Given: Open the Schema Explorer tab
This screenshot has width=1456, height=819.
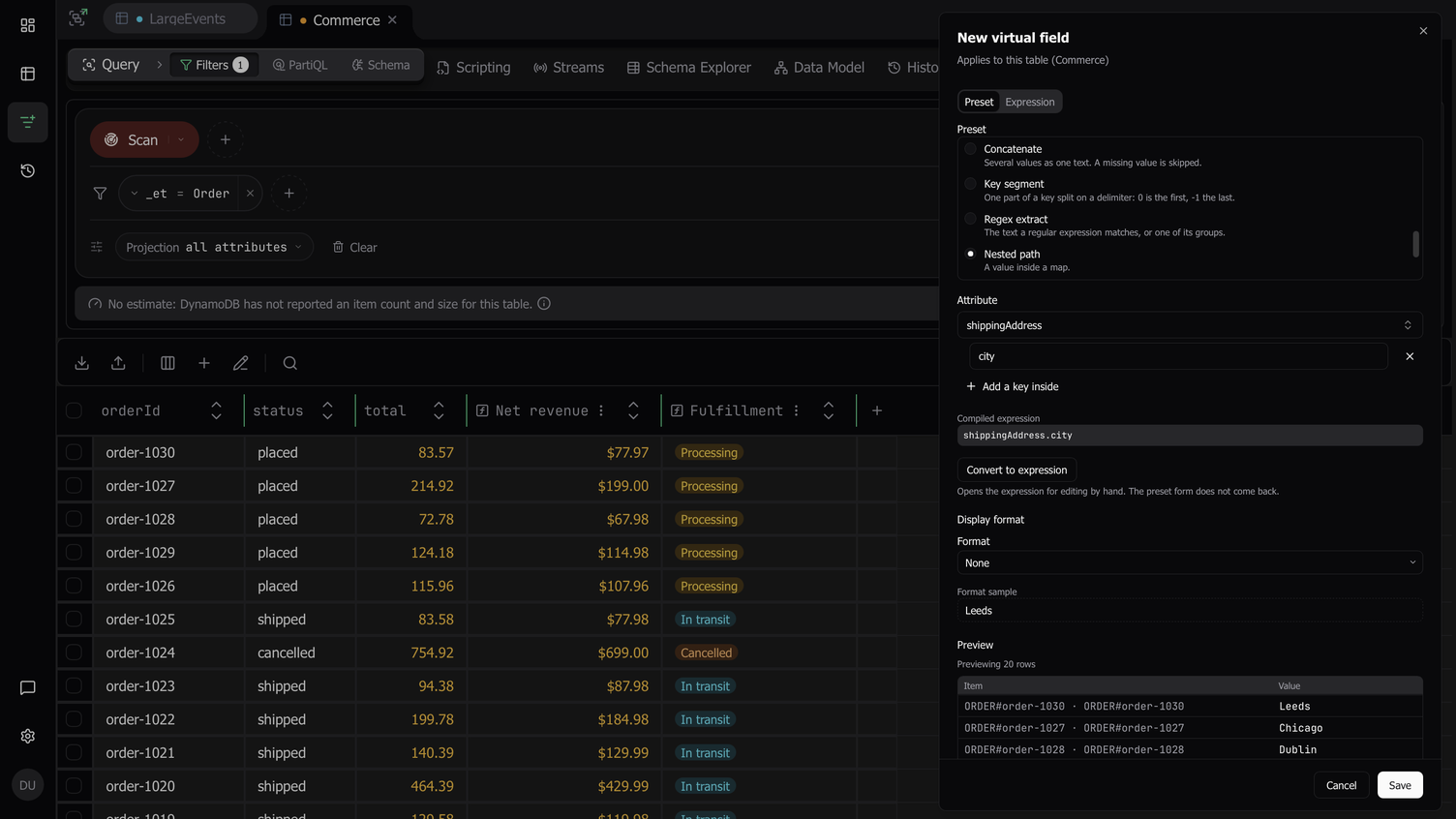Looking at the screenshot, I should [x=688, y=67].
